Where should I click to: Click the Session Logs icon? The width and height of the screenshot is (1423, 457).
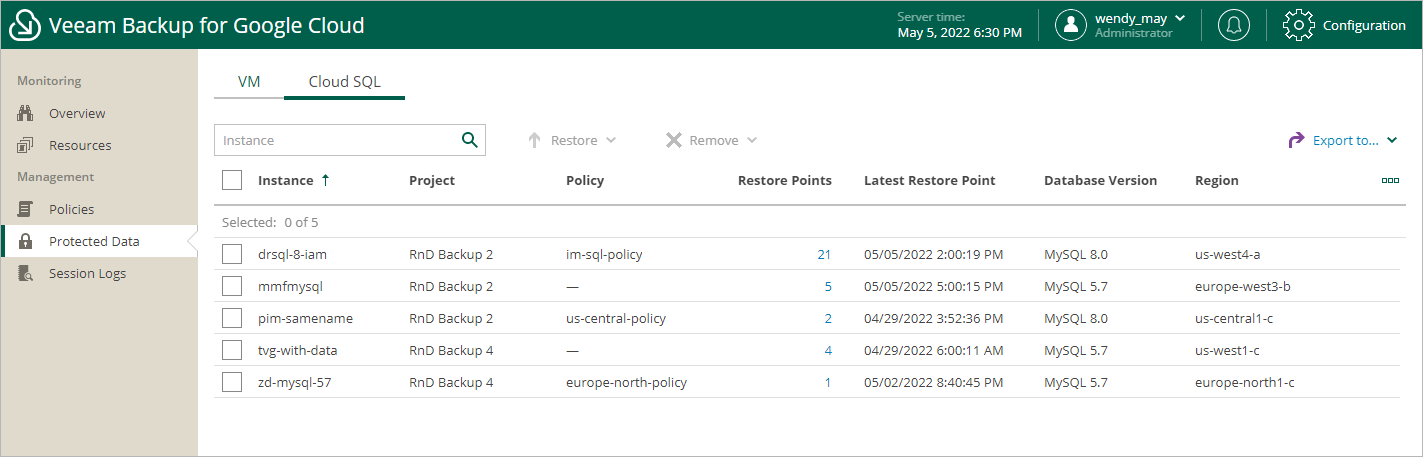(27, 273)
